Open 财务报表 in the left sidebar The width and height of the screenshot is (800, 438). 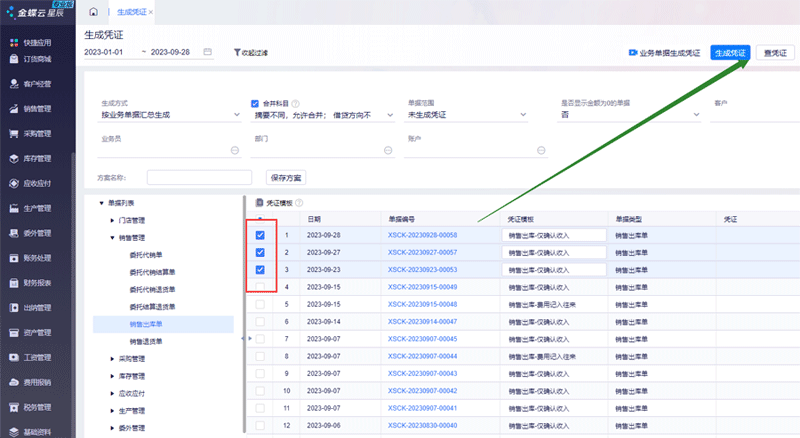pos(31,283)
